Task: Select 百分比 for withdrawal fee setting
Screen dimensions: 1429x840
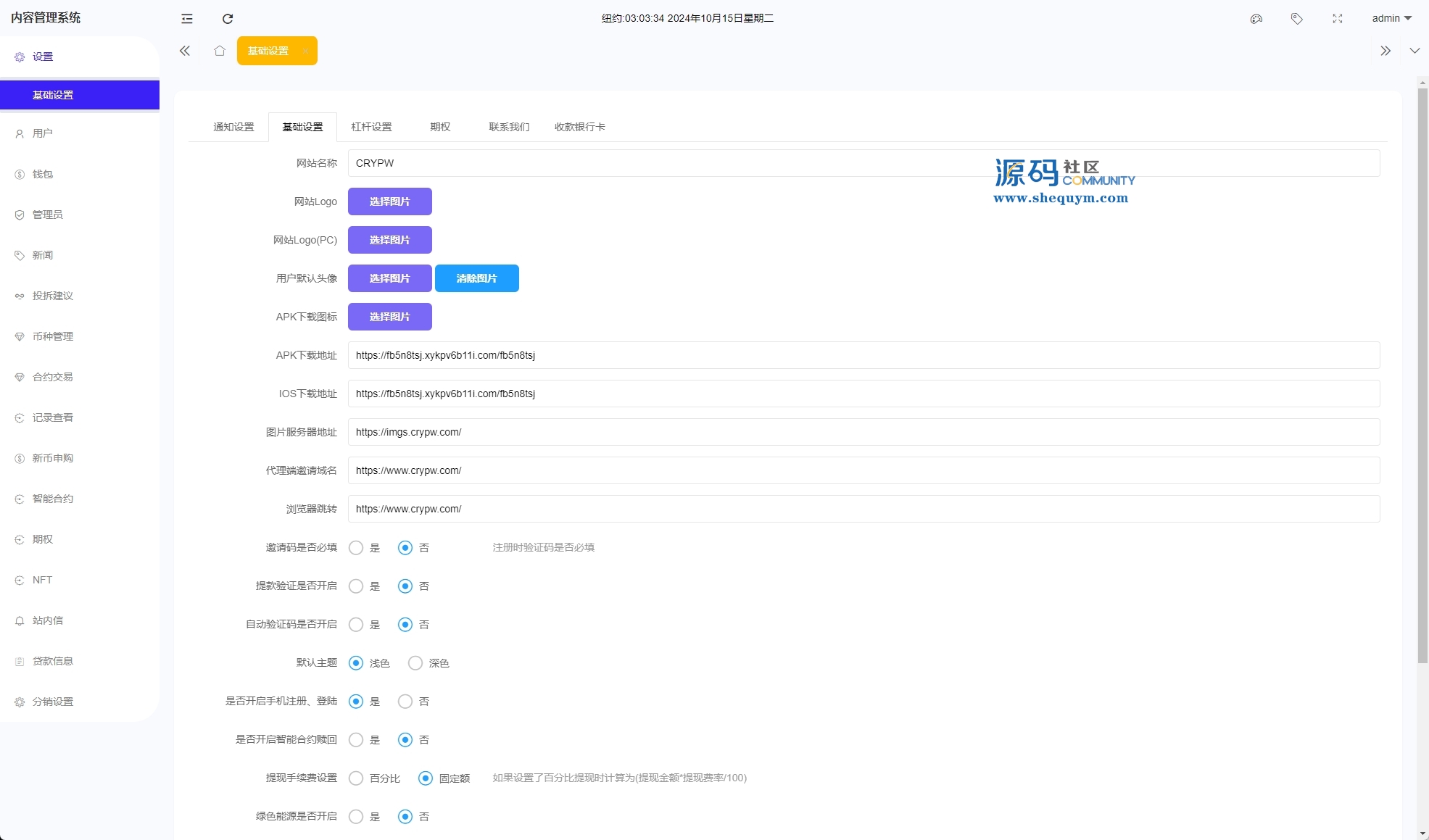Action: 356,778
